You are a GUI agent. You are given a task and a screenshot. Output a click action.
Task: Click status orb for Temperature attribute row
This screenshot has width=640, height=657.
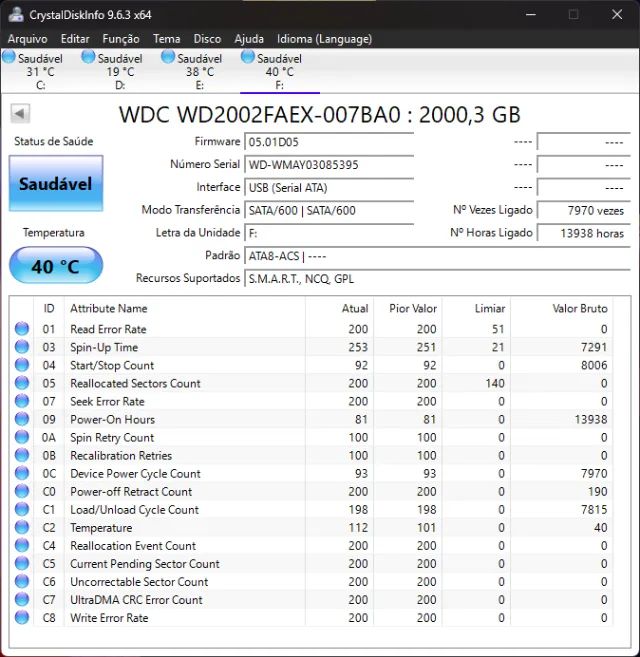tap(22, 527)
